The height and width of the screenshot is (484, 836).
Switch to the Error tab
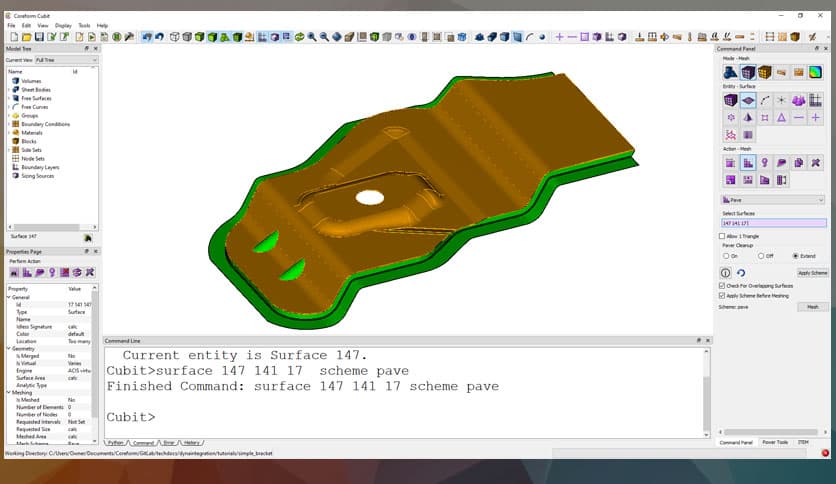click(169, 443)
